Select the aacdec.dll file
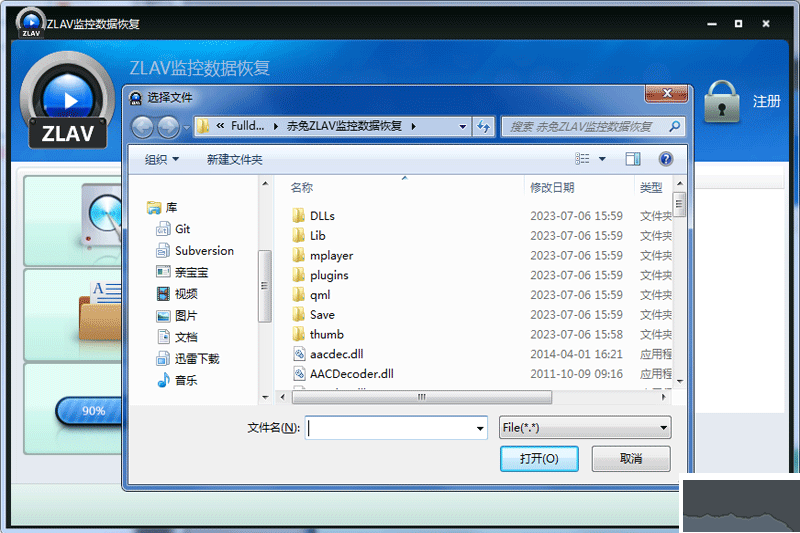800x533 pixels. pos(328,354)
